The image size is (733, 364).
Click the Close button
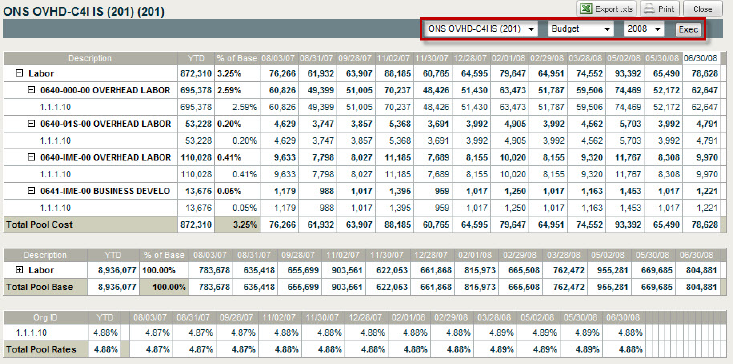tap(703, 9)
